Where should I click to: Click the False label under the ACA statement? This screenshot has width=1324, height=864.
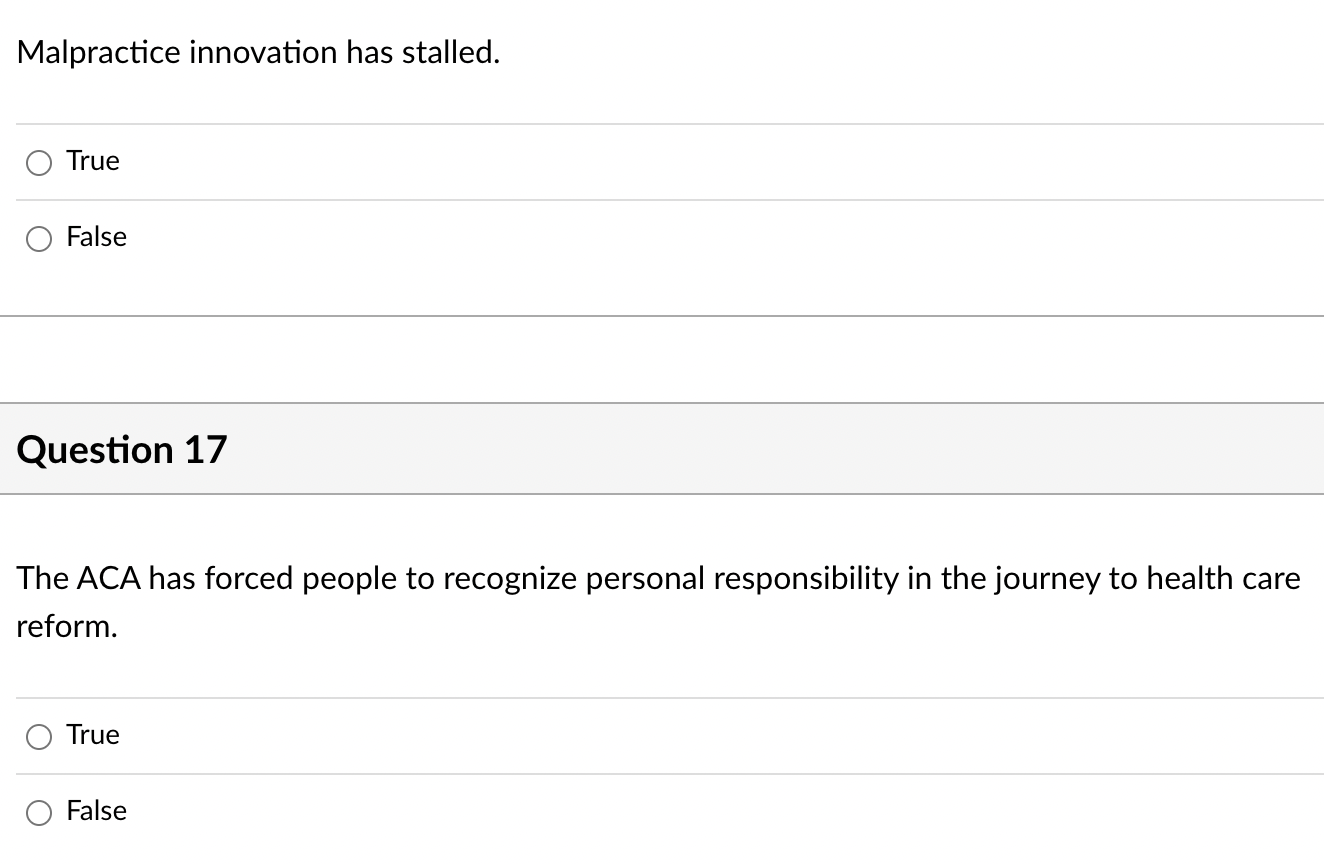pyautogui.click(x=96, y=811)
